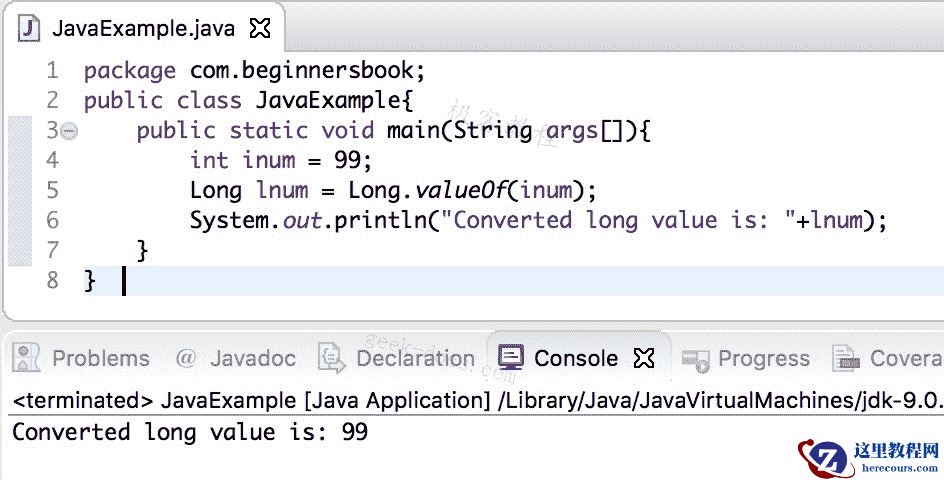
Task: Click the Declaration view icon
Action: [x=331, y=358]
